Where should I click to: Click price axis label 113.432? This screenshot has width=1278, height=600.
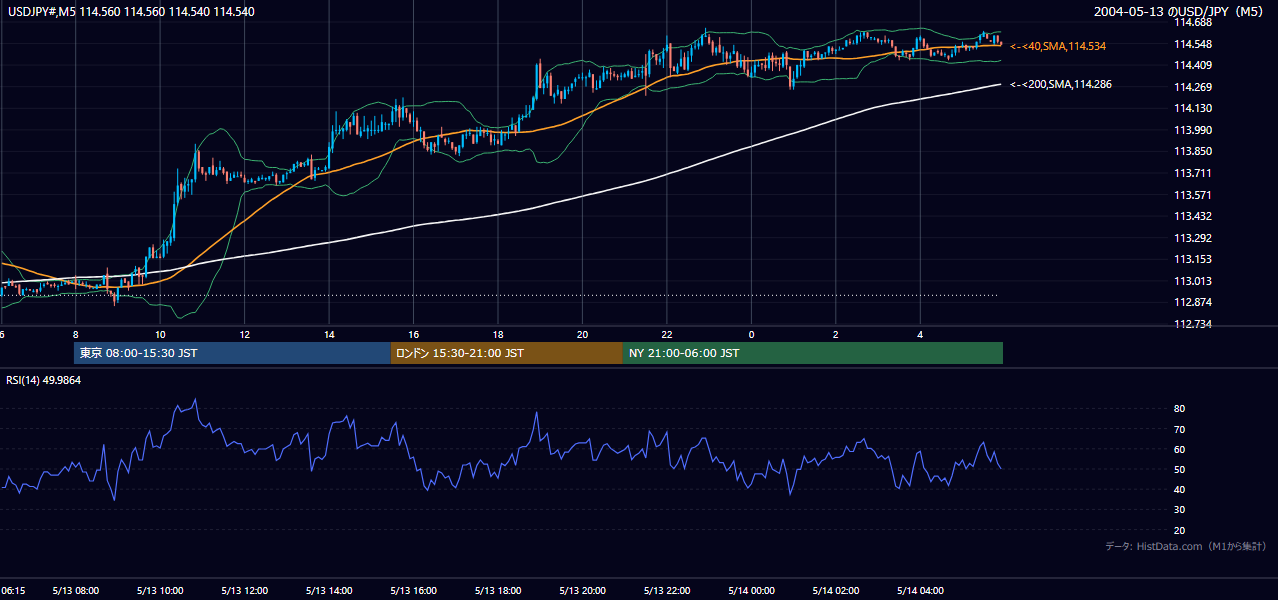click(x=1192, y=216)
